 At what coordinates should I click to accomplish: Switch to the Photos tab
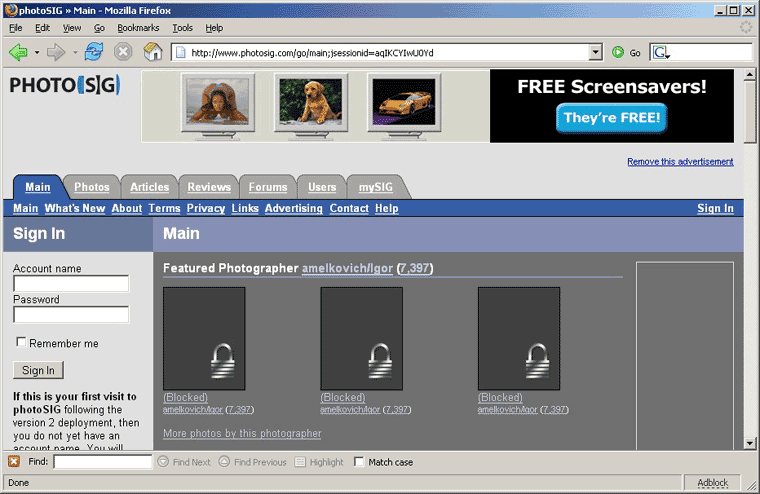92,187
